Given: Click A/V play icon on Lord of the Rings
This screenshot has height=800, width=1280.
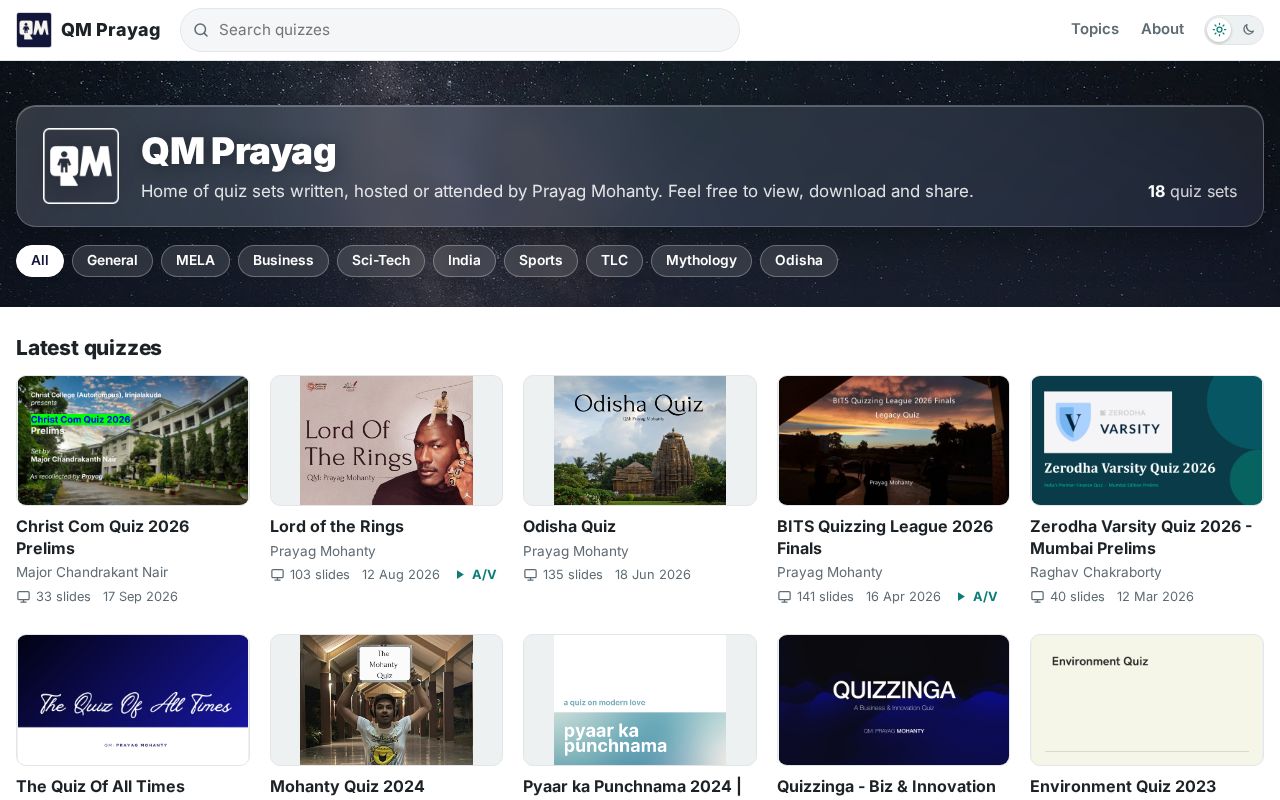Looking at the screenshot, I should coord(460,575).
